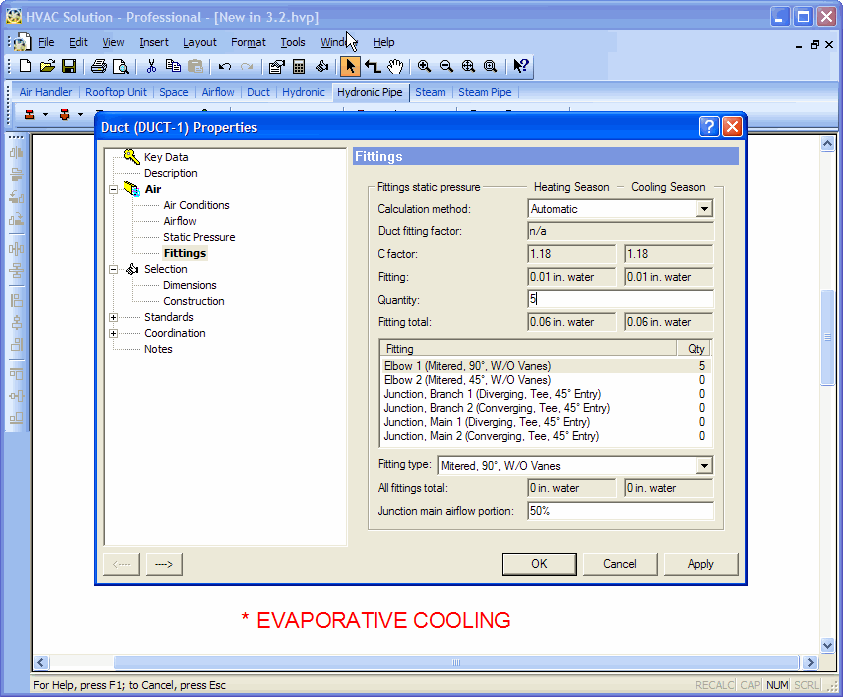Click the Print icon

click(x=99, y=66)
